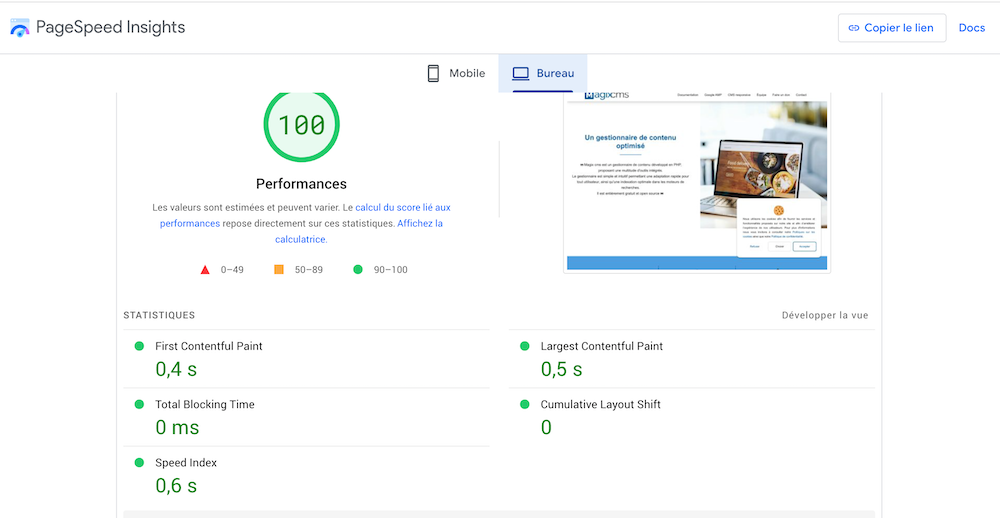1000x518 pixels.
Task: Click green dot beside Largest Contentful Paint
Action: (524, 346)
